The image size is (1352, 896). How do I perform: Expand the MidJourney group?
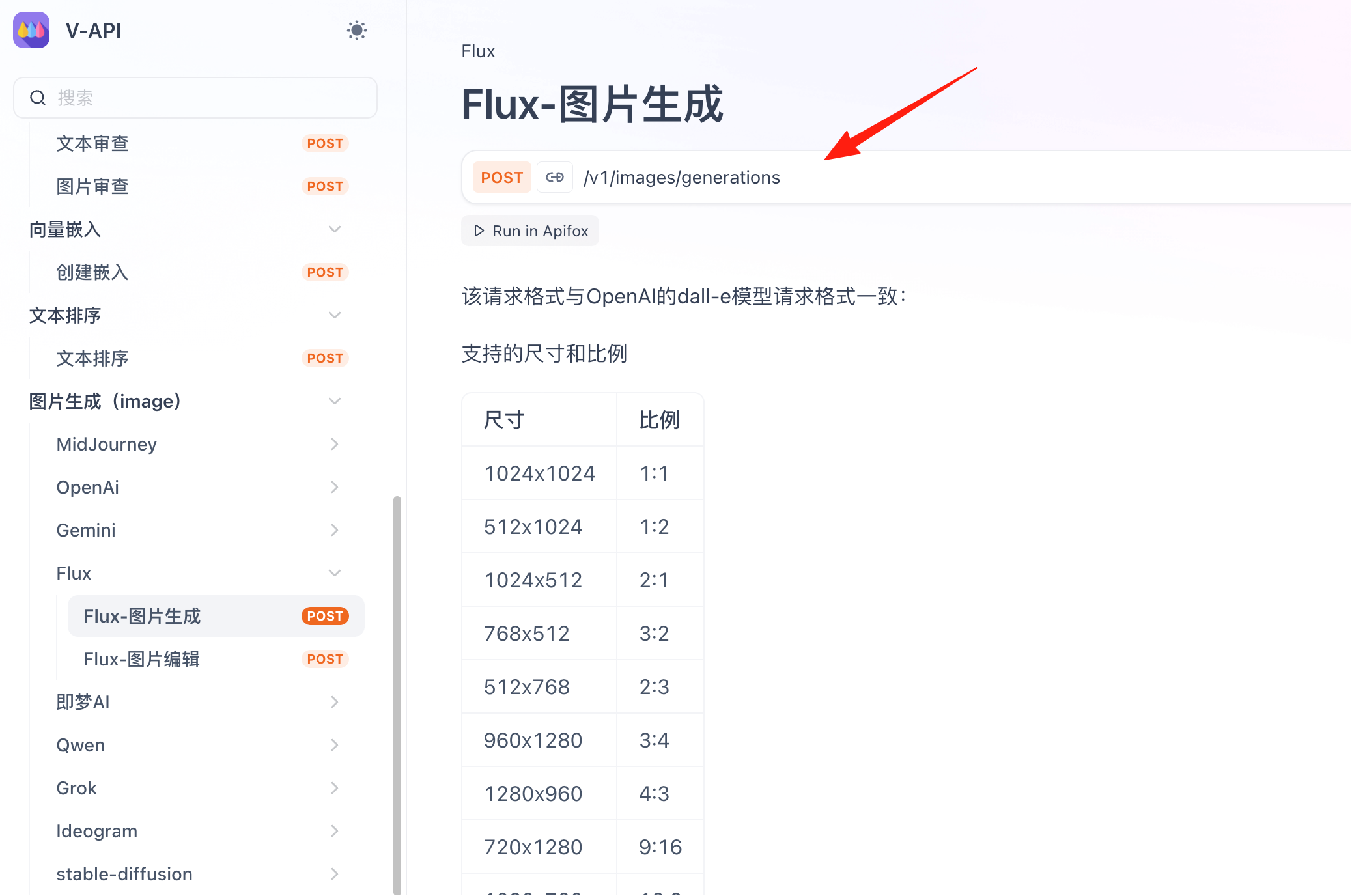(x=335, y=444)
